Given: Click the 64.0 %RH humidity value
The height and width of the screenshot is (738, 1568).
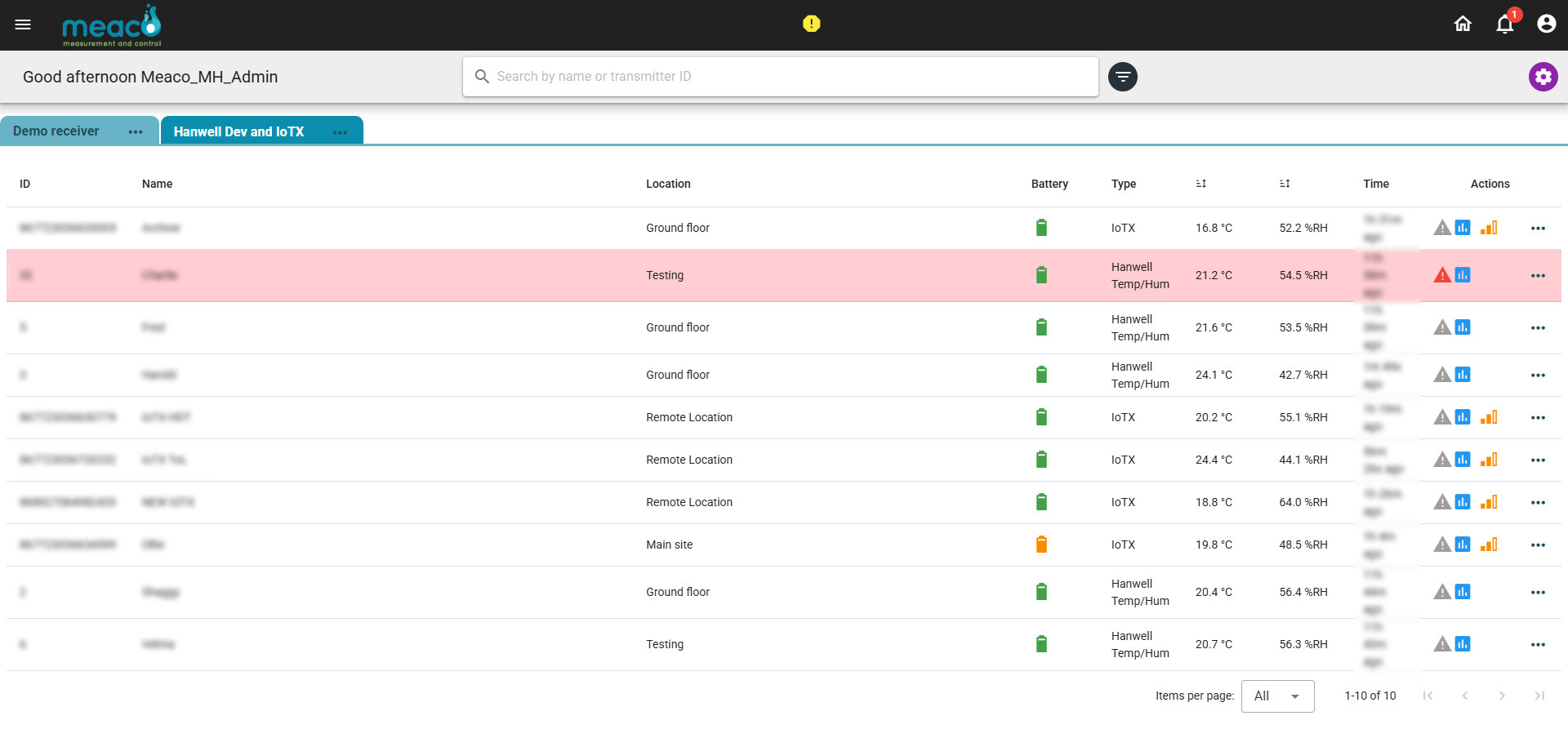Looking at the screenshot, I should pos(1303,502).
